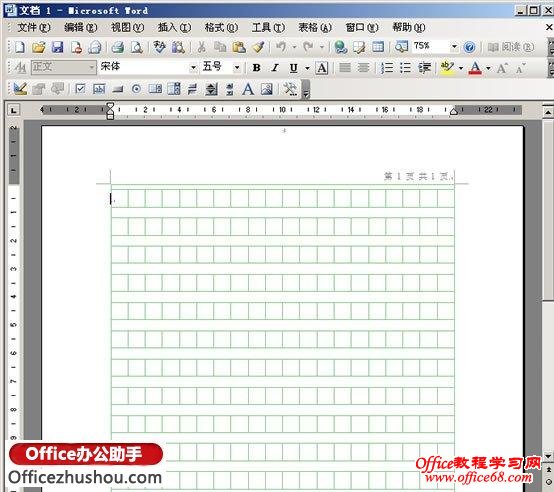Expand Control Toolbox toolbar options

pyautogui.click(x=306, y=89)
